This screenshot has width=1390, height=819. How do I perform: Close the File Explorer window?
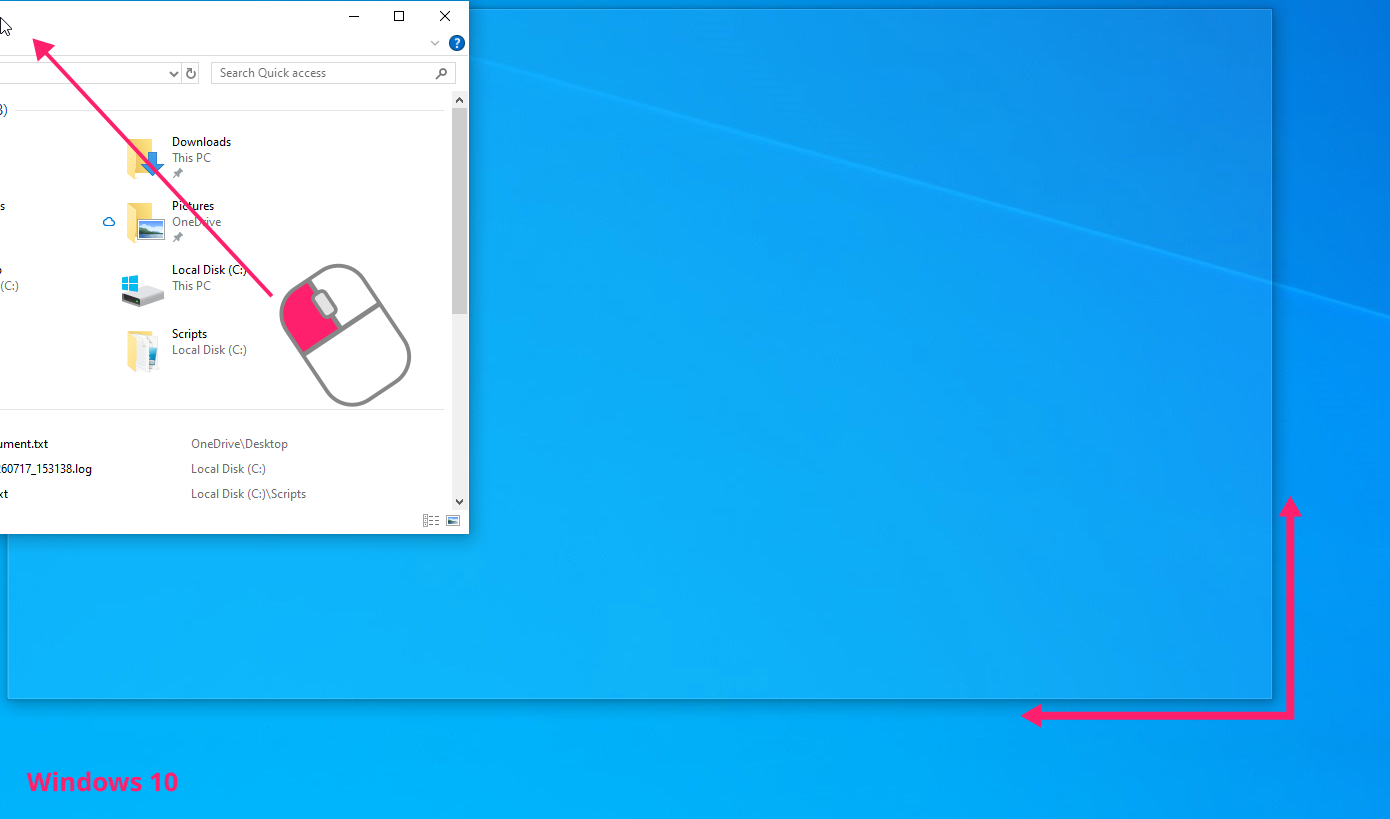(x=445, y=16)
